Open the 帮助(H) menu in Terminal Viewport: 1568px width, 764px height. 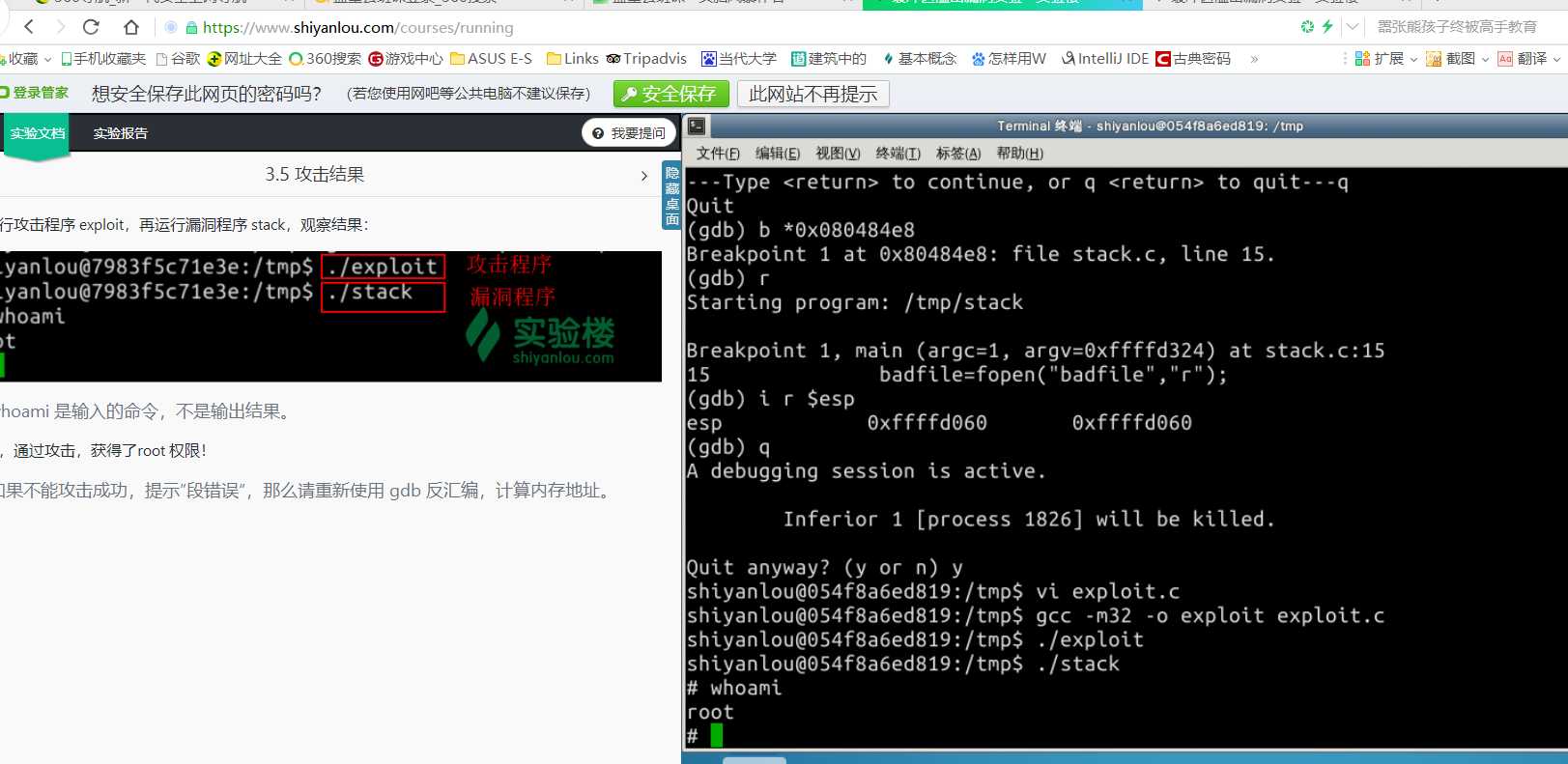click(x=1020, y=154)
